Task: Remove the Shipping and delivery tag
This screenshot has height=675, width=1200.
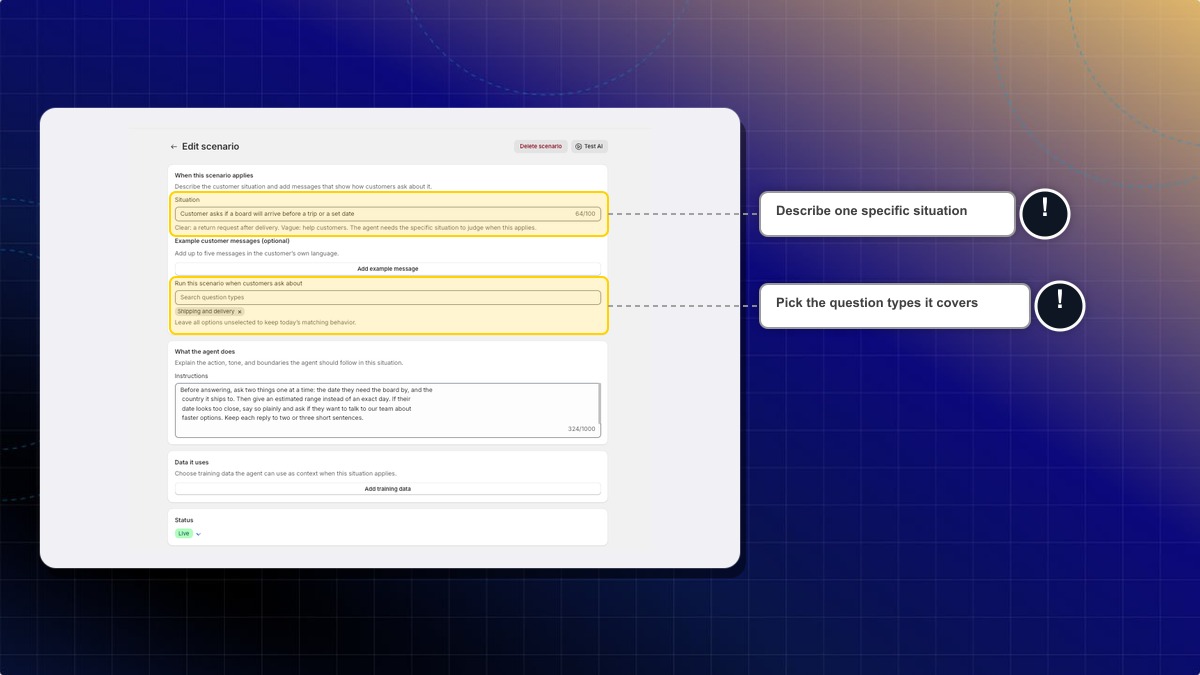Action: pos(240,312)
